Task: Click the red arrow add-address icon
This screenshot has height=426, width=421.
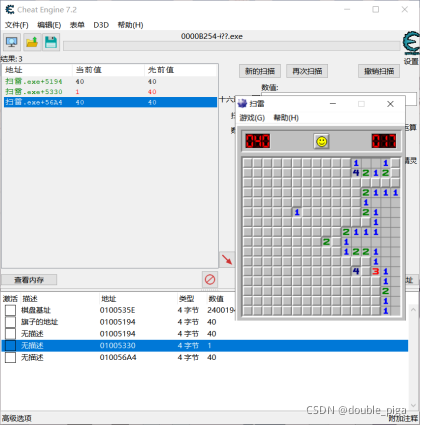Action: coord(227,259)
